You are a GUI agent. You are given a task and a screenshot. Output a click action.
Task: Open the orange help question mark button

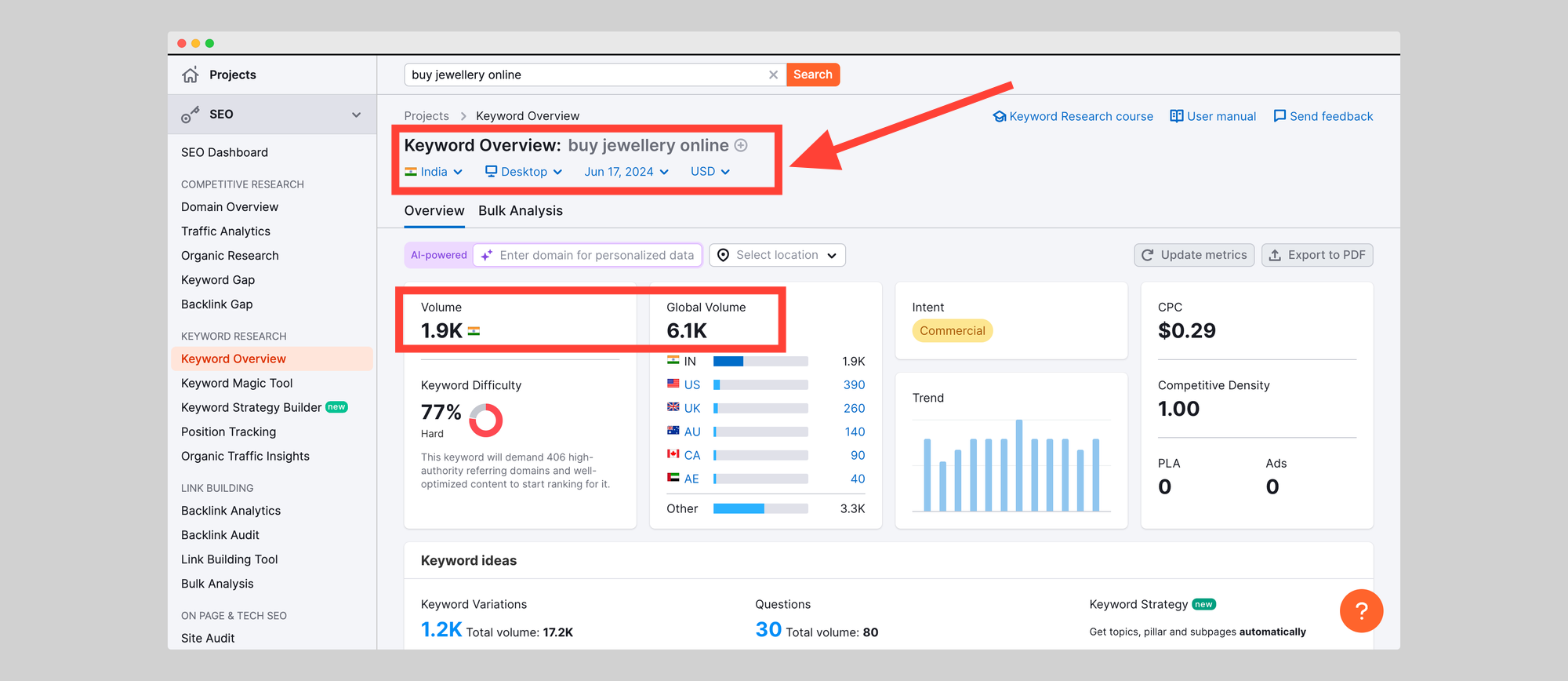(1361, 611)
